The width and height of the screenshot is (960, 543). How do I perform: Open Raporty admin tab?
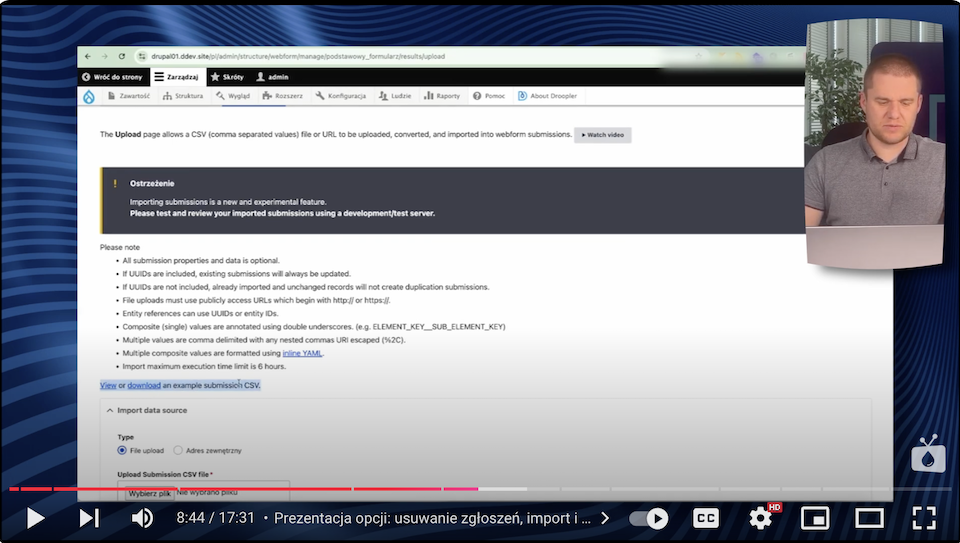point(442,96)
